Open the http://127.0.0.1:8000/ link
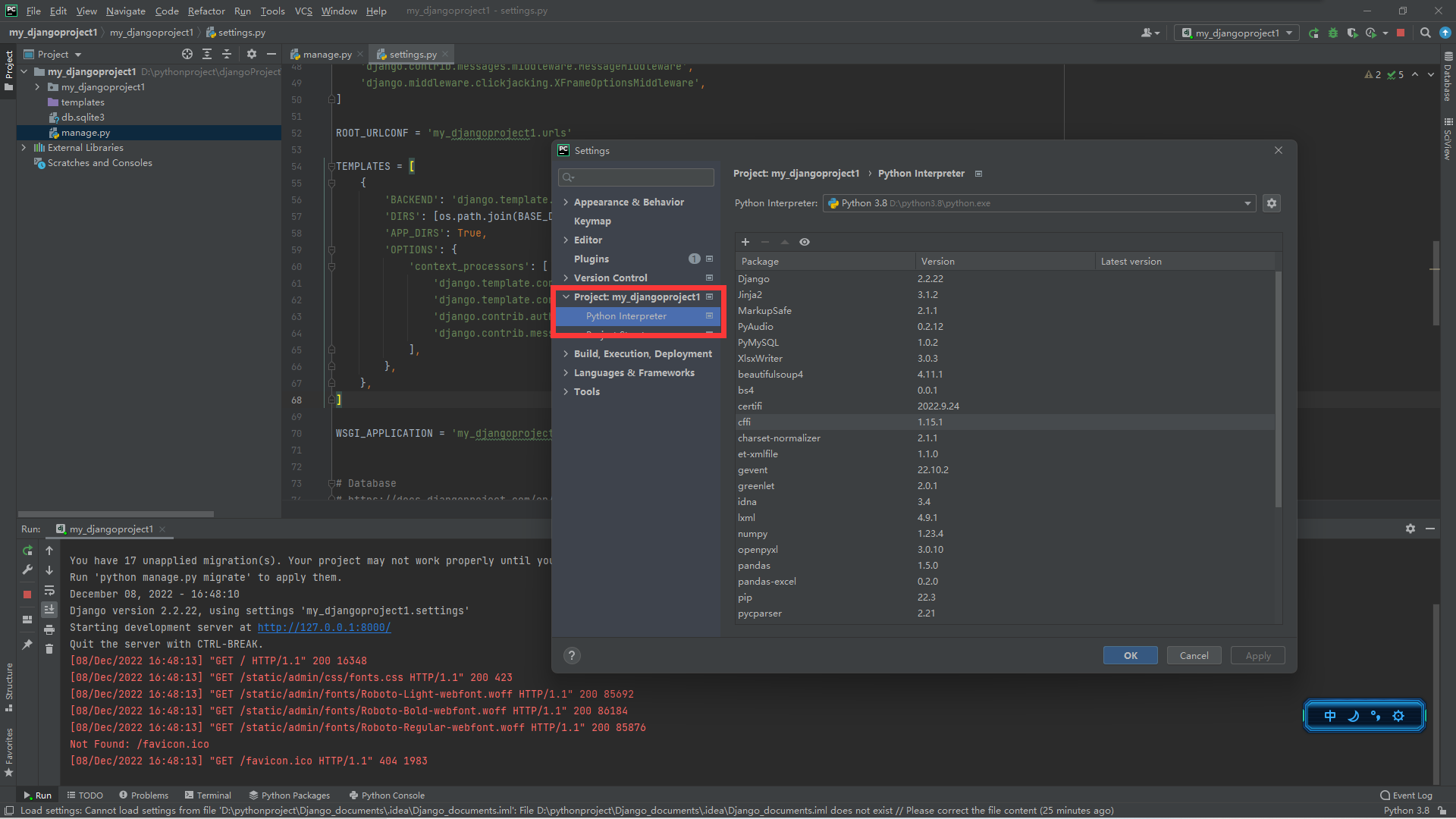This screenshot has width=1456, height=819. point(324,627)
